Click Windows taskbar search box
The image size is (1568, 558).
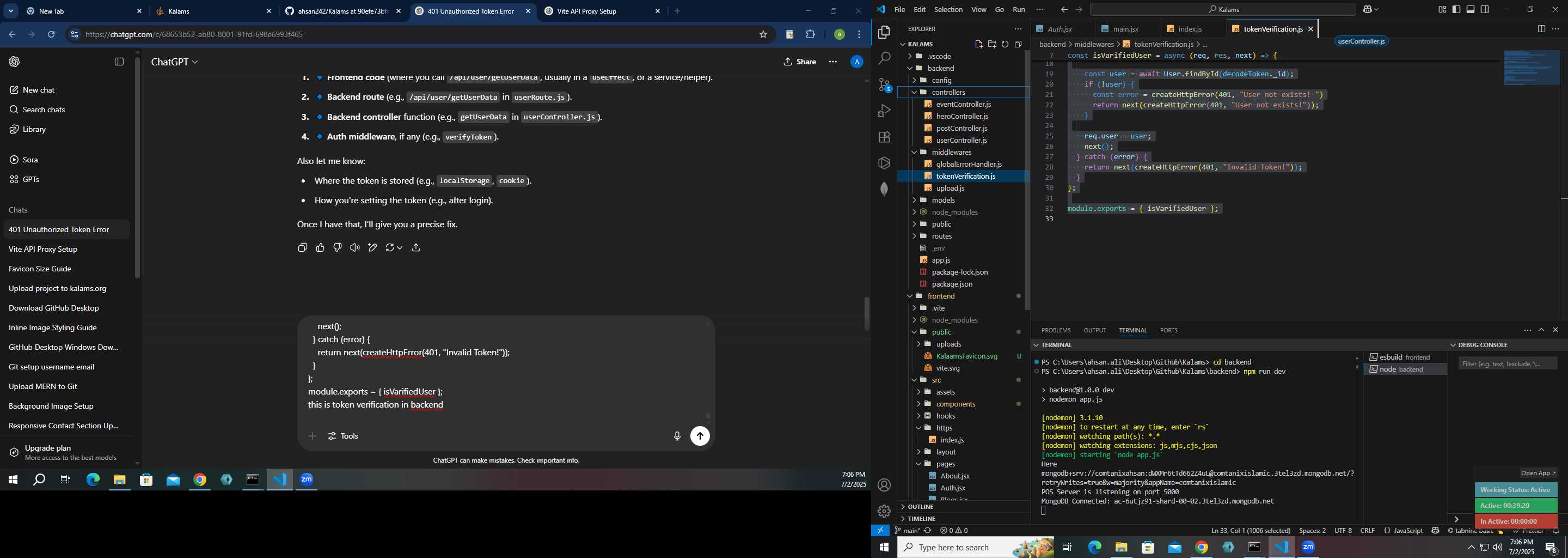976,548
